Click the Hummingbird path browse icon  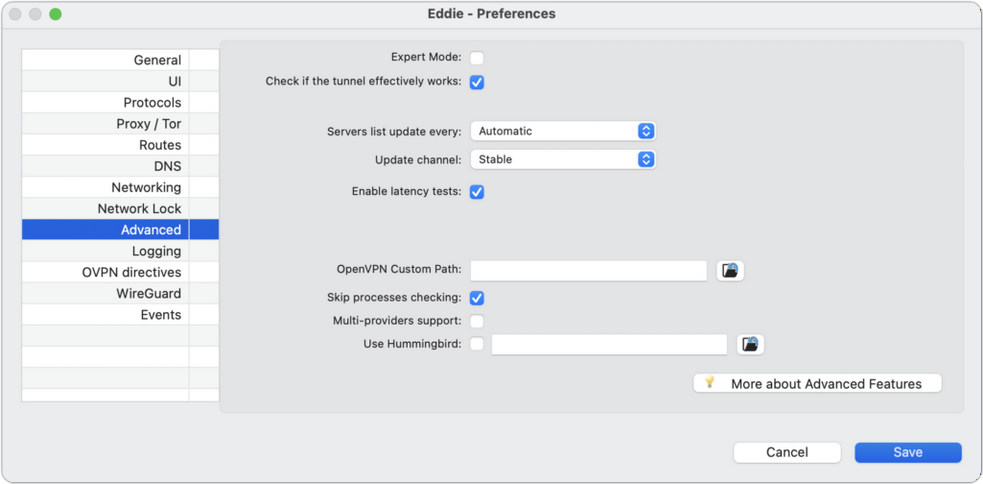click(x=750, y=344)
